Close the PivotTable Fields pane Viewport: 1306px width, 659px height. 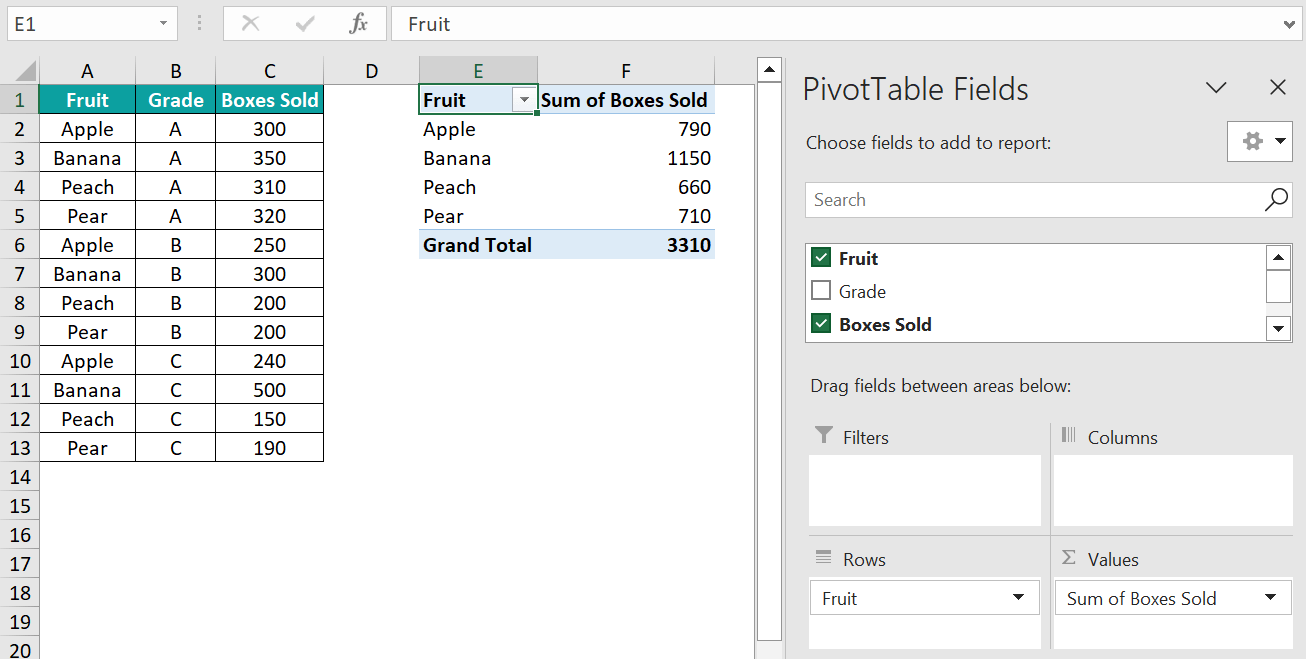1277,88
